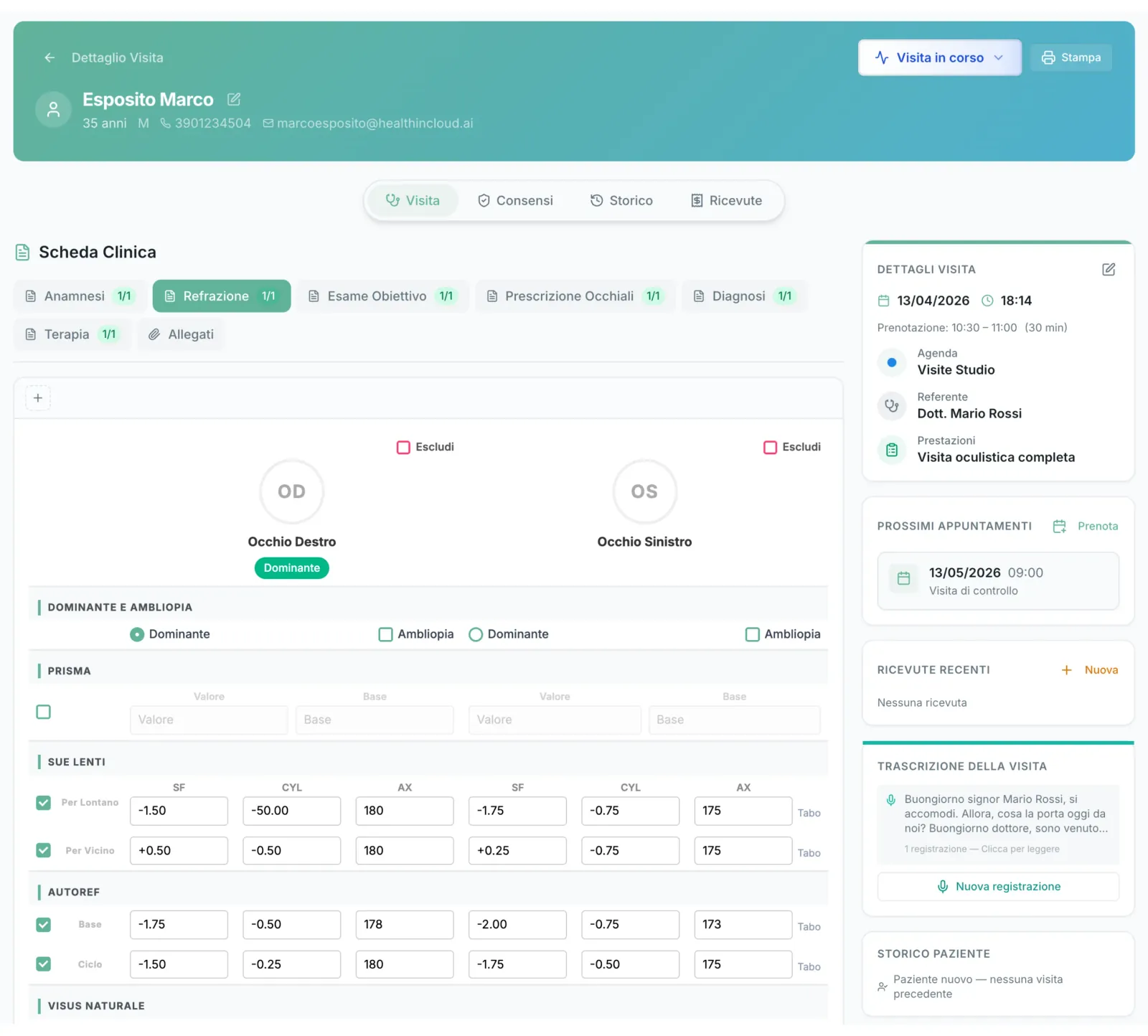The image size is (1148, 1036).
Task: Switch to the Visita tab
Action: 413,200
